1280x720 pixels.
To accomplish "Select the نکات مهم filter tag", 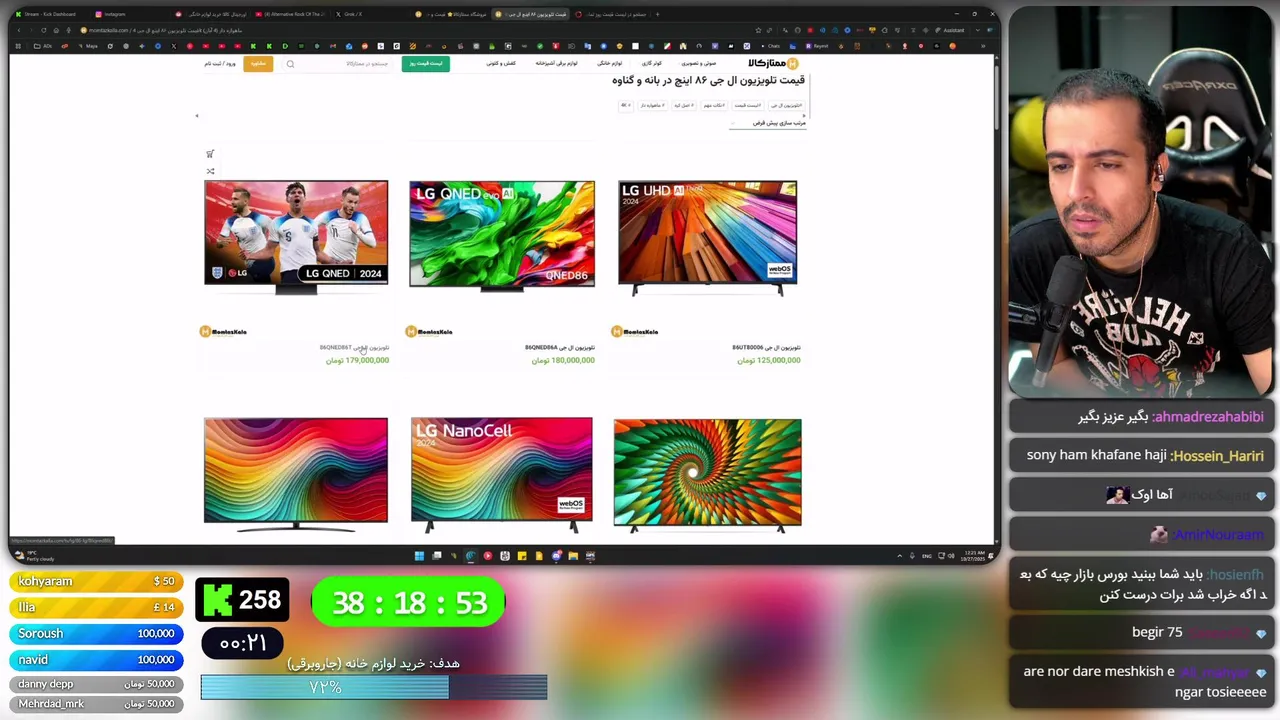I will click(x=714, y=105).
